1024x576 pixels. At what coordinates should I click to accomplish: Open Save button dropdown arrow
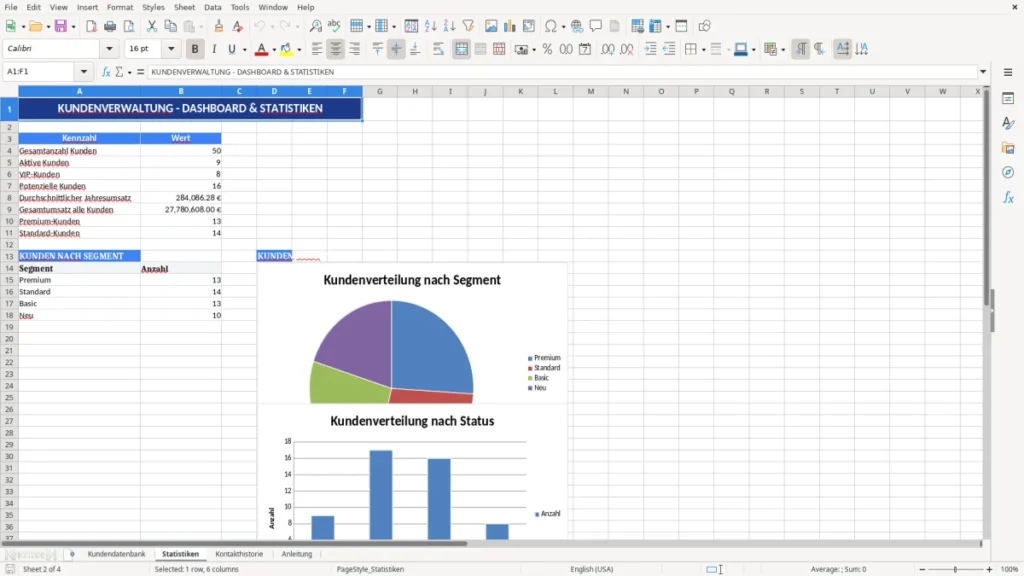pyautogui.click(x=73, y=27)
